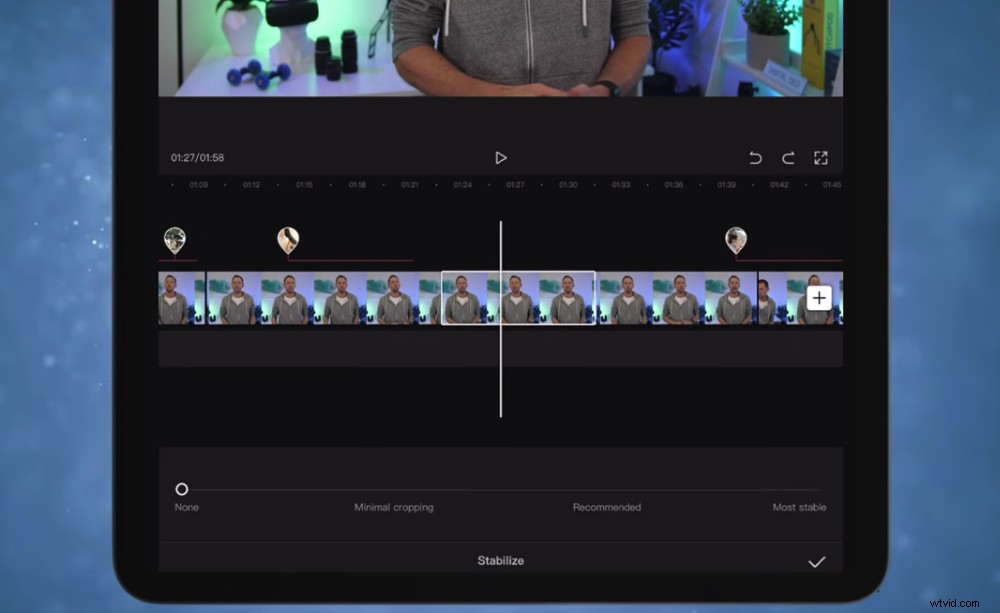Tap the Stabilize panel title

click(500, 561)
